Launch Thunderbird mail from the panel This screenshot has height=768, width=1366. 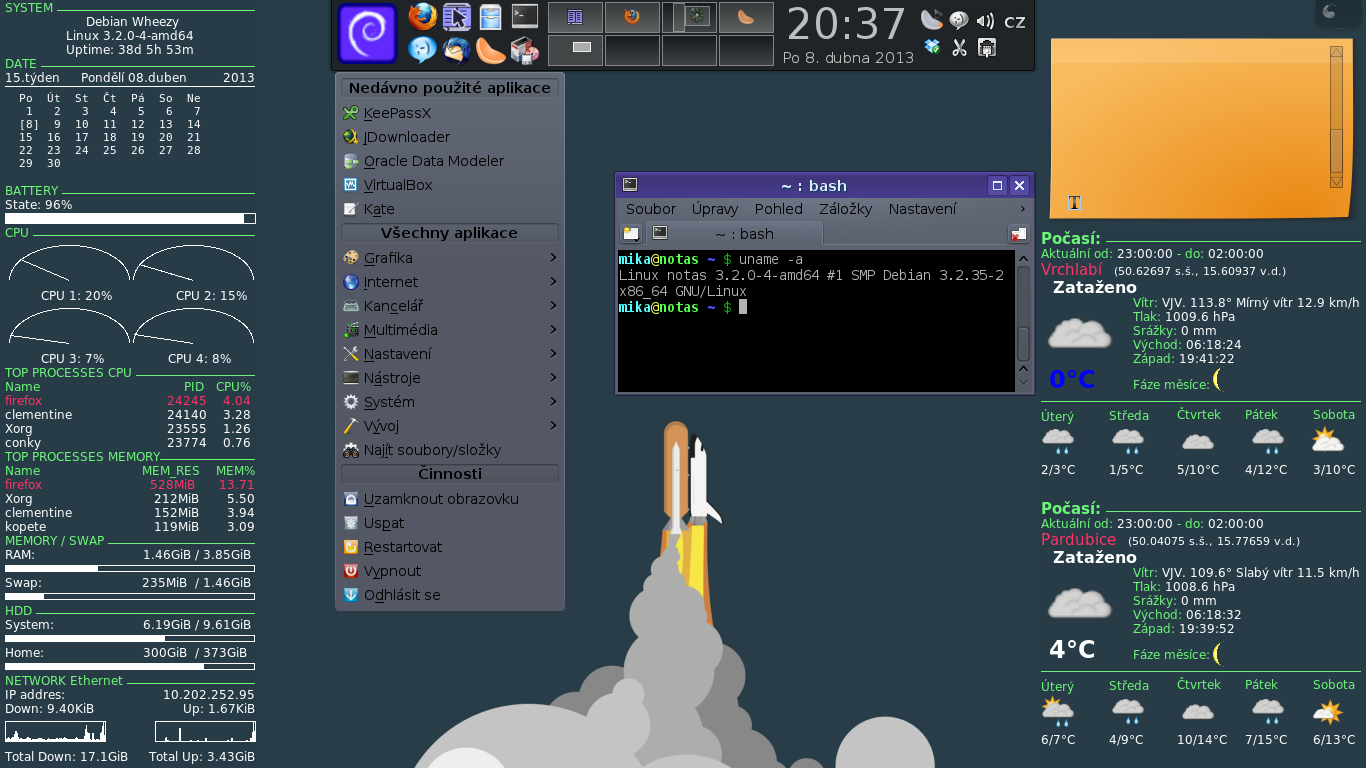(456, 50)
